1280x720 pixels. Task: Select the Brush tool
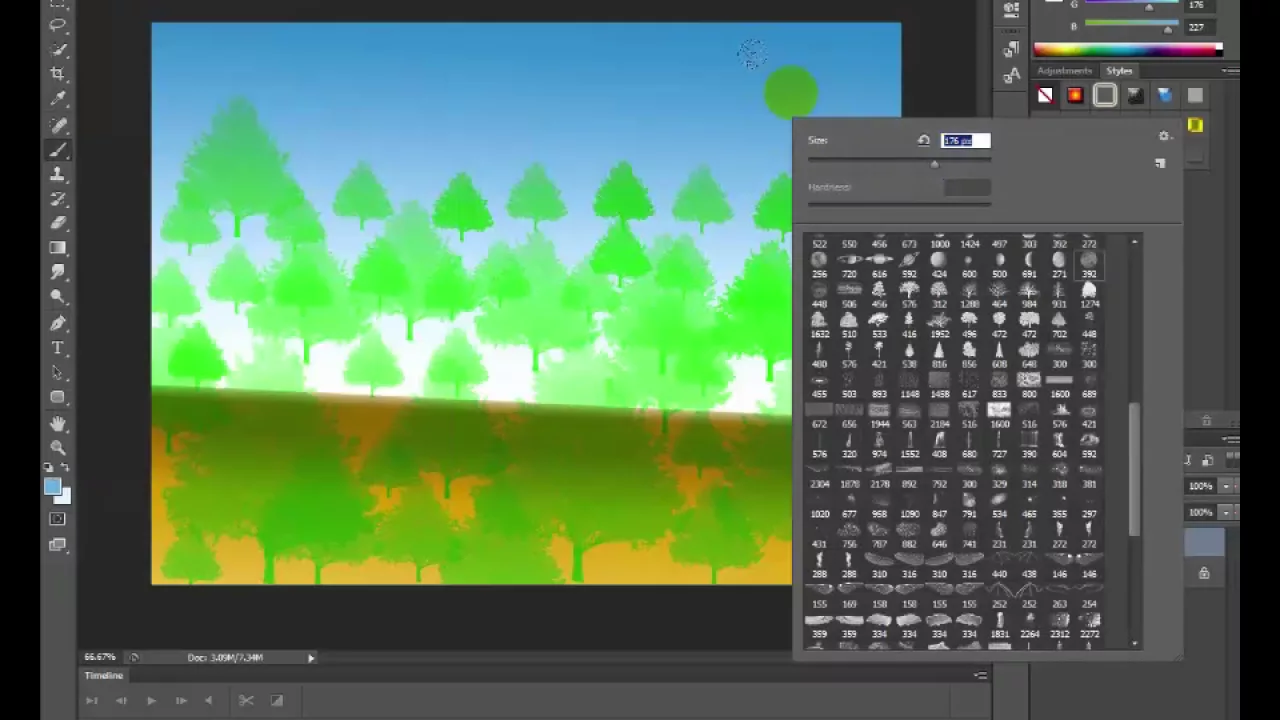pos(58,150)
